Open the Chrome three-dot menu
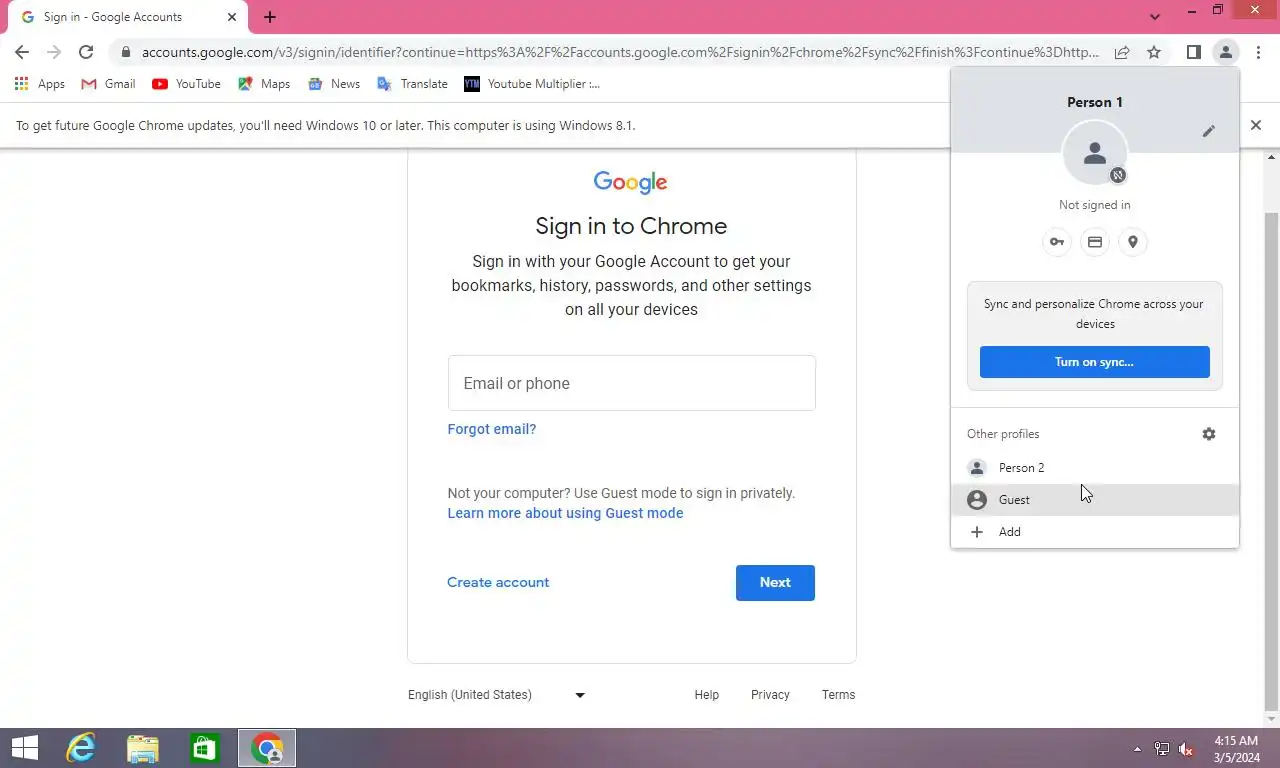The image size is (1280, 768). point(1258,52)
